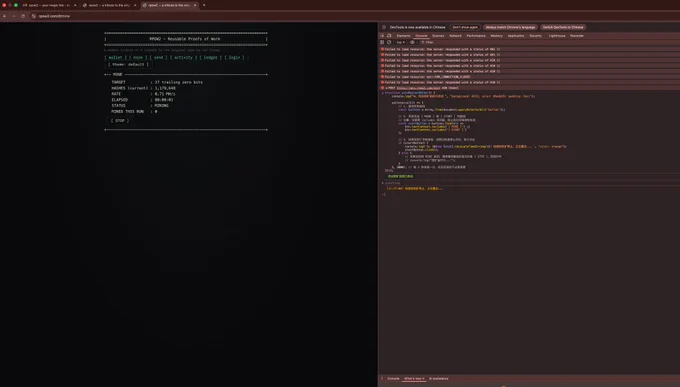Activate the DevTools inspect element icon
This screenshot has height=387, width=680.
coord(382,36)
